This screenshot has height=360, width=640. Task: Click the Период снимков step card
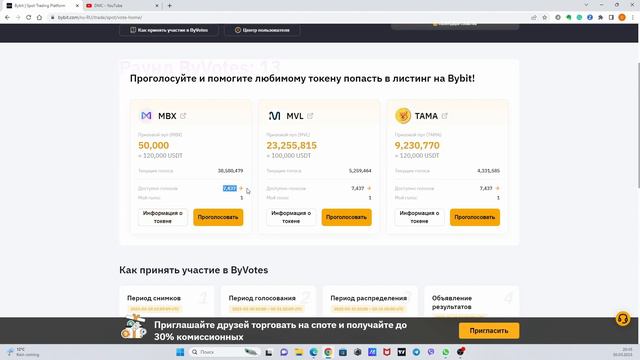coord(167,302)
